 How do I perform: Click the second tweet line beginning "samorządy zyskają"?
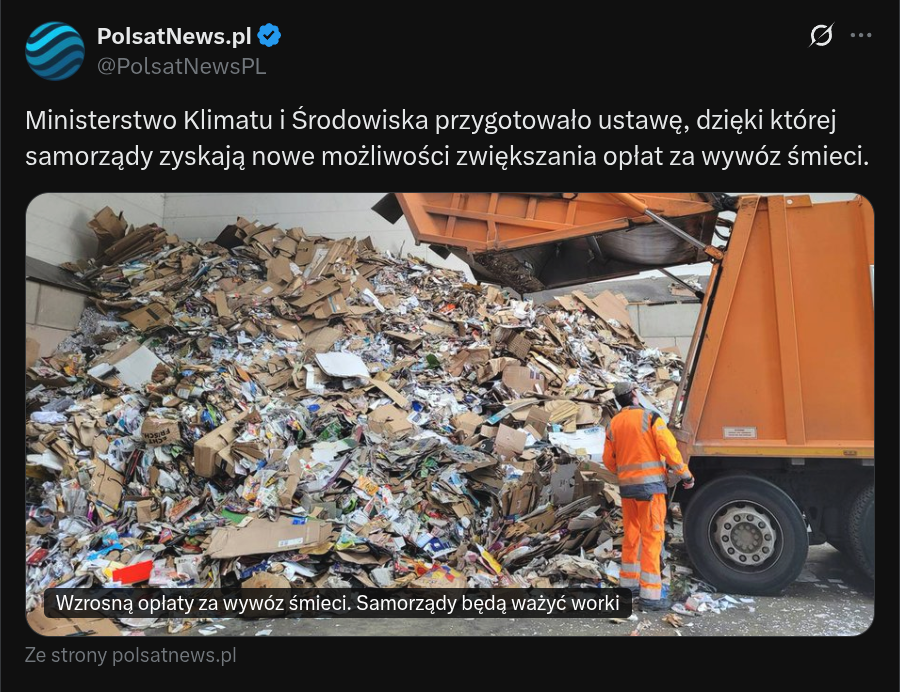(x=447, y=156)
